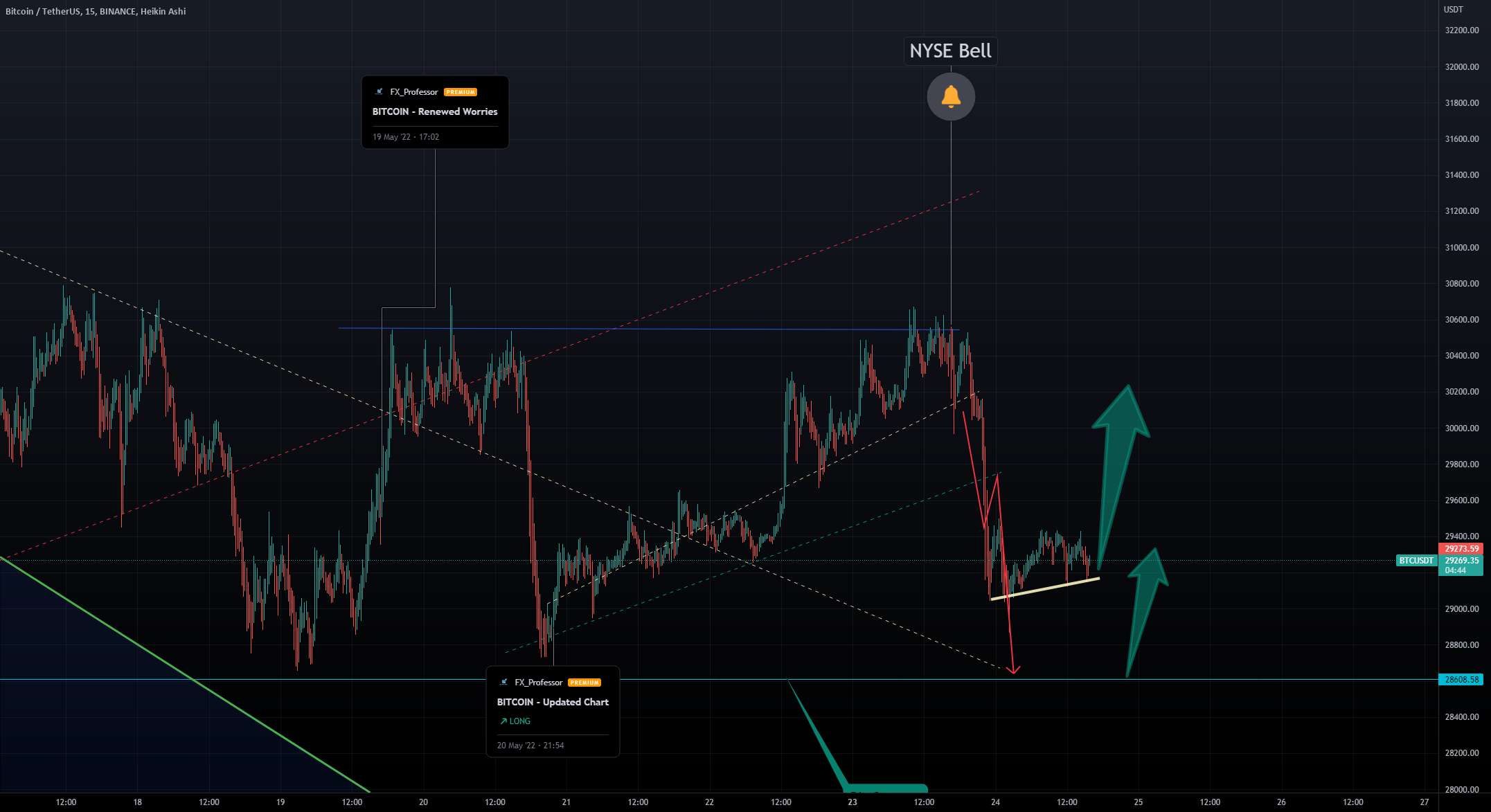Click the small avatar icon in Updated Chart card
Viewport: 1491px width, 812px height.
(x=504, y=683)
